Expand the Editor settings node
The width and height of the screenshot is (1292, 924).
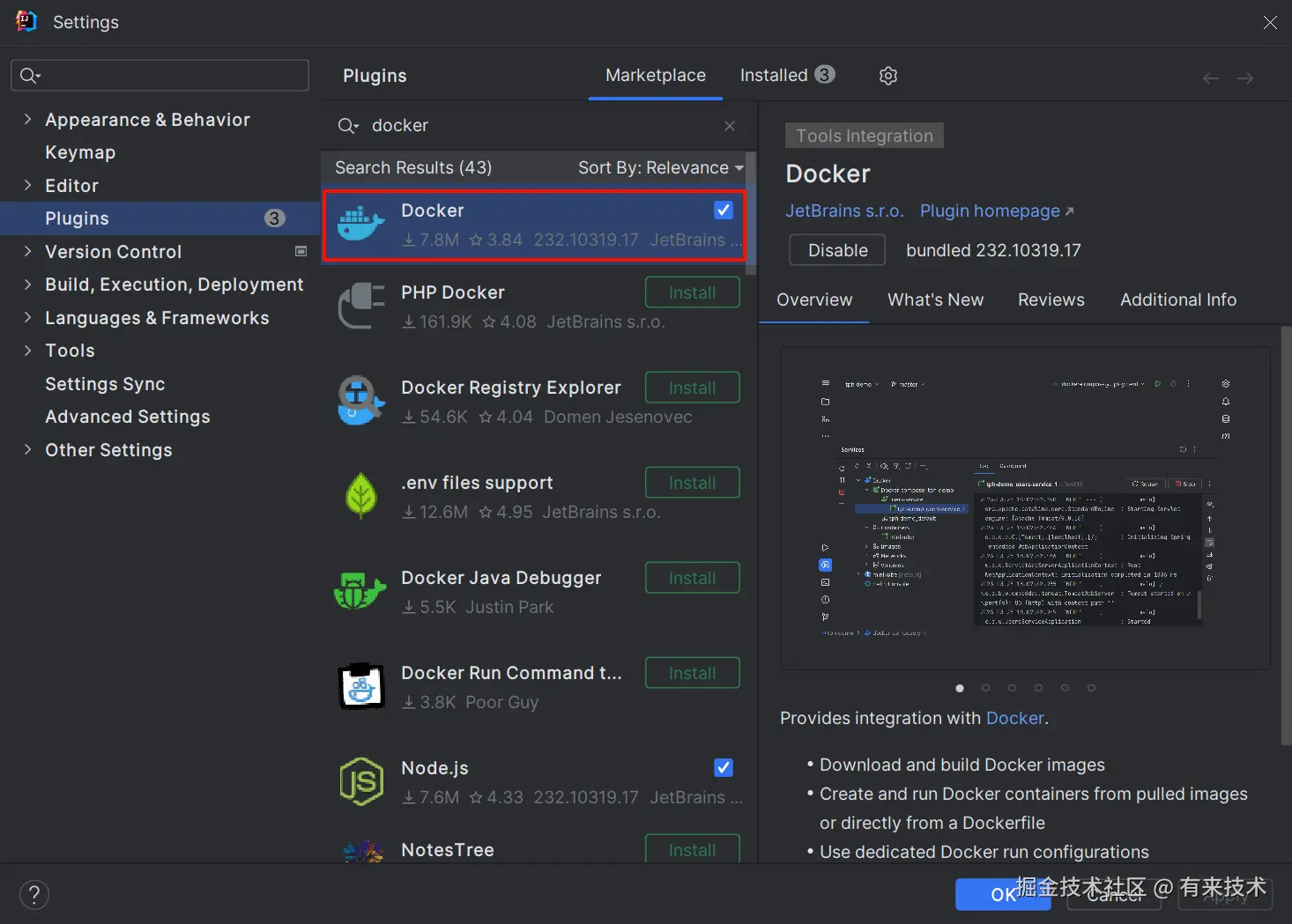tap(27, 185)
